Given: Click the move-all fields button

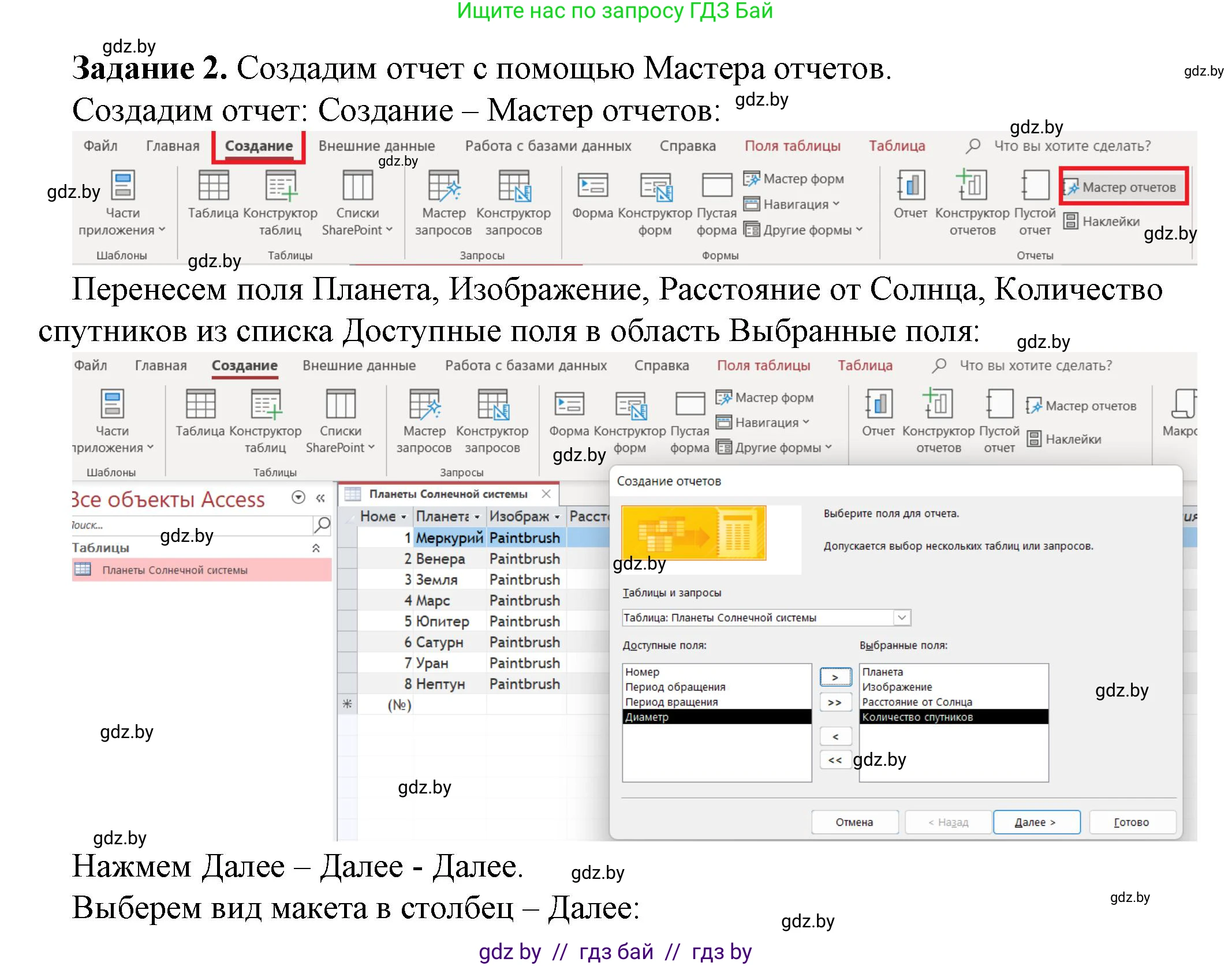Looking at the screenshot, I should tap(835, 702).
